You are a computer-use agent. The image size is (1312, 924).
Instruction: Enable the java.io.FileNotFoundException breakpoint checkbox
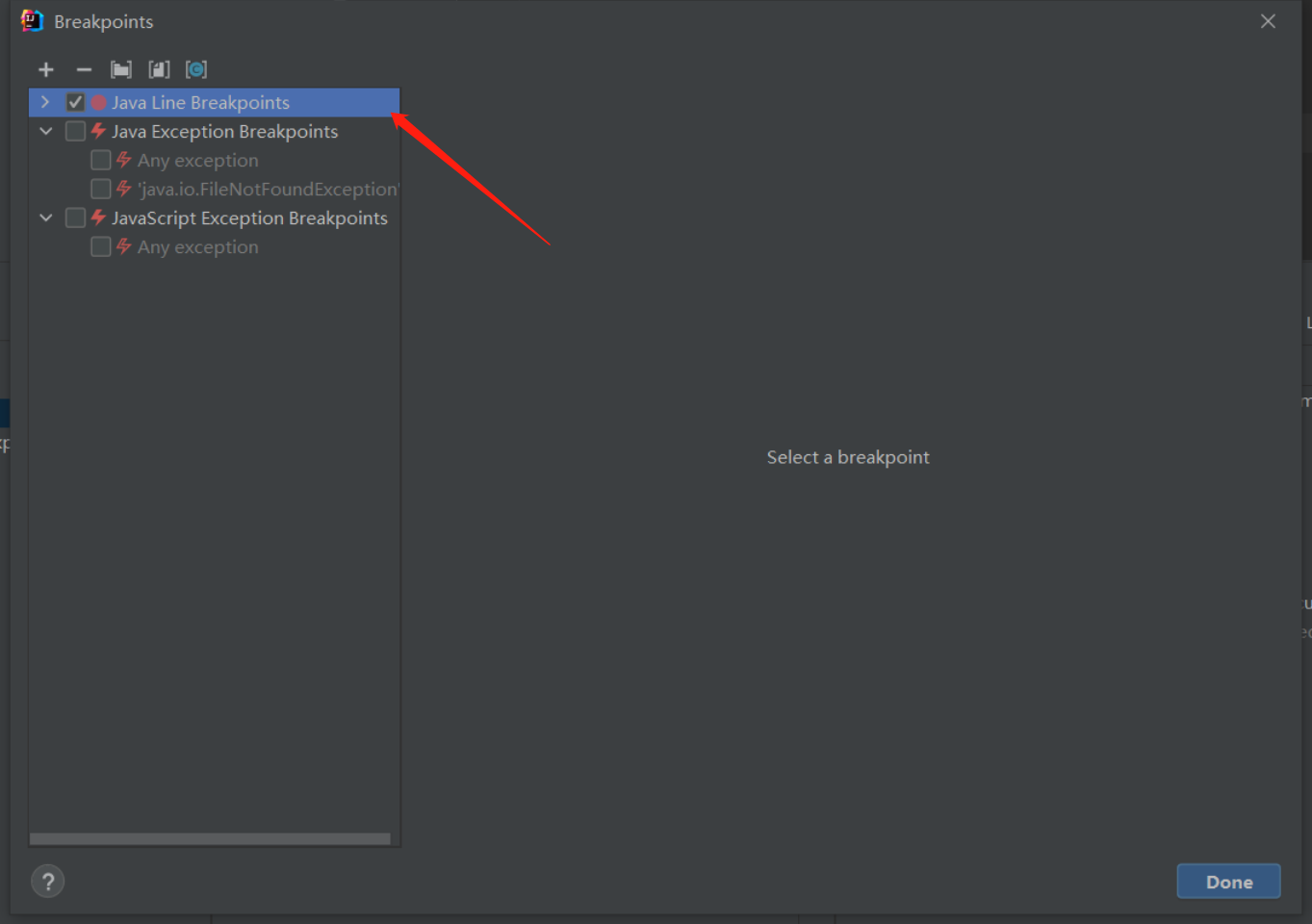coord(100,189)
